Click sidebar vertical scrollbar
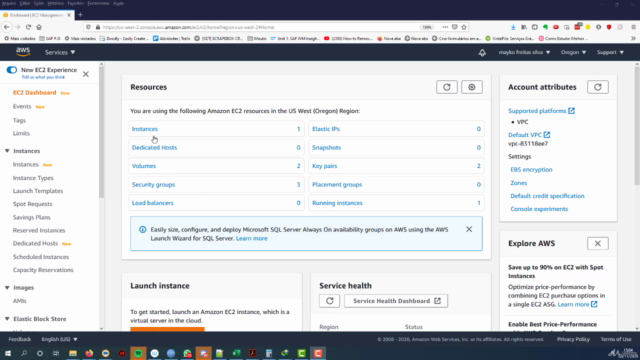The height and width of the screenshot is (360, 640). (101, 131)
